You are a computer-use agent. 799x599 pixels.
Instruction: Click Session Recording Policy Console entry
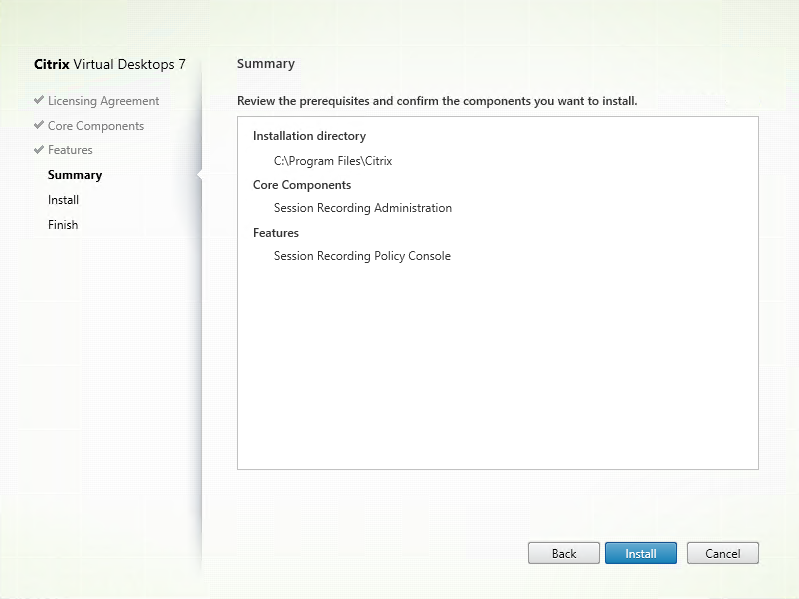pyautogui.click(x=362, y=256)
